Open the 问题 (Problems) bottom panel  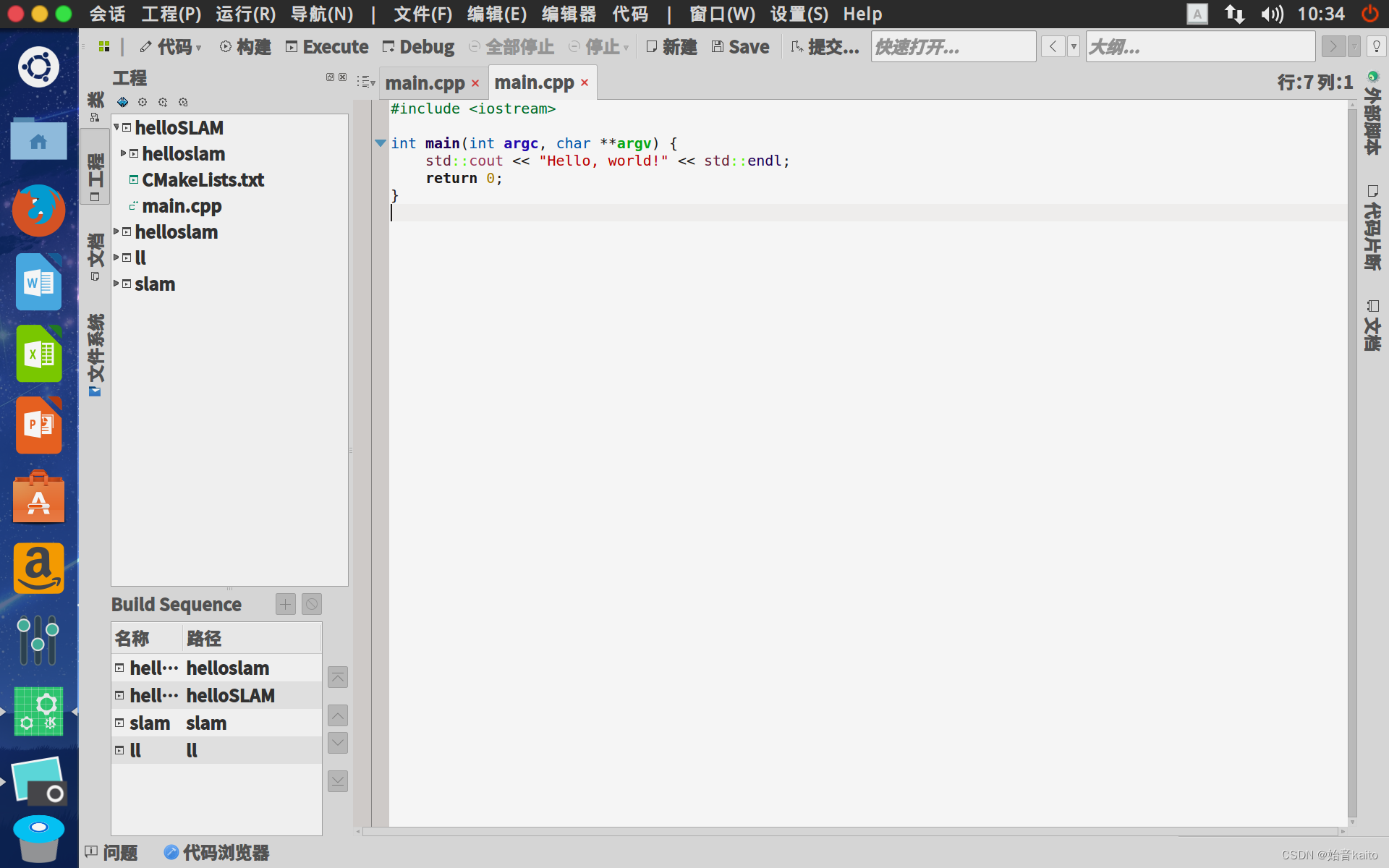(x=112, y=853)
